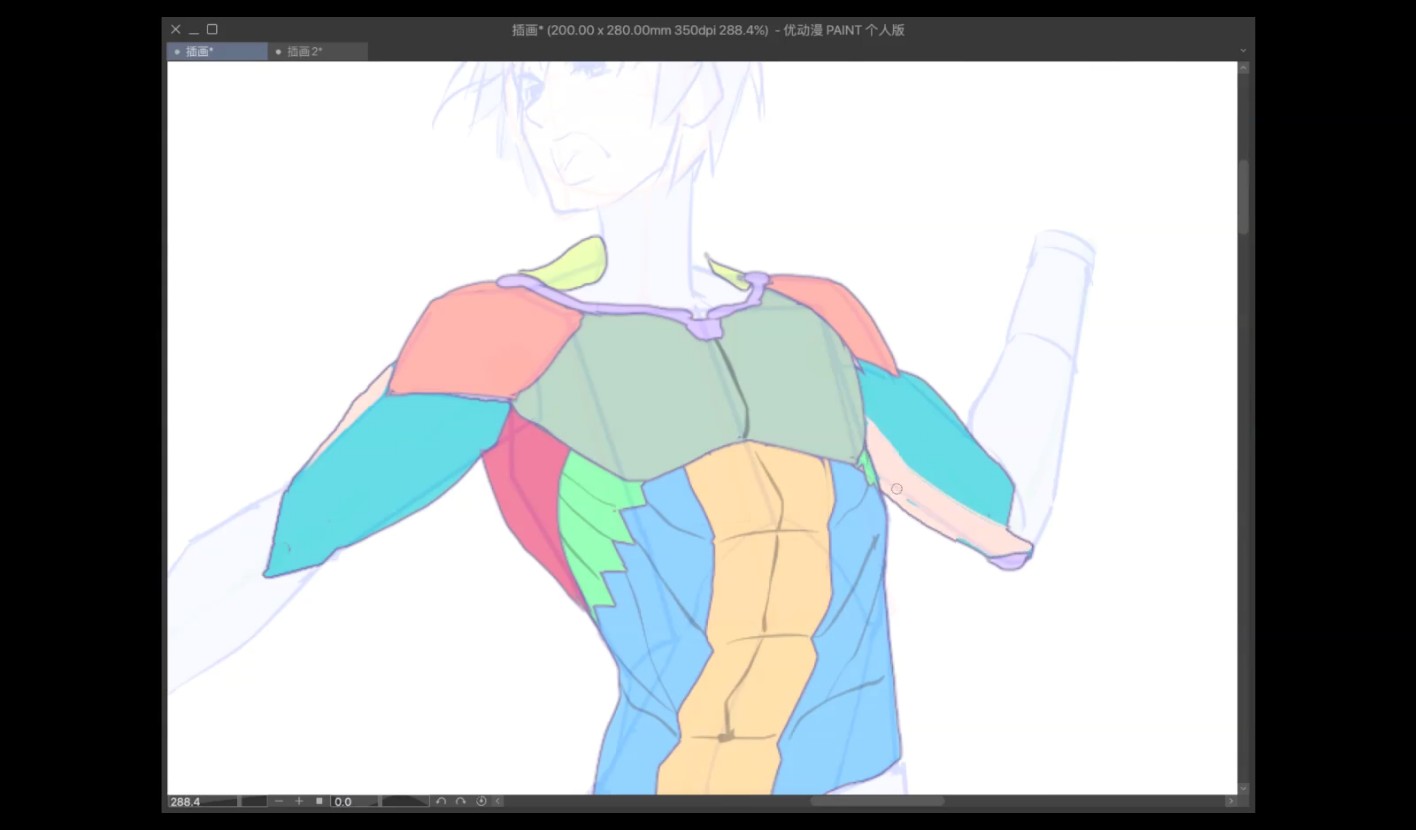
Task: Expand the tab list chevron at top right
Action: click(x=1243, y=51)
